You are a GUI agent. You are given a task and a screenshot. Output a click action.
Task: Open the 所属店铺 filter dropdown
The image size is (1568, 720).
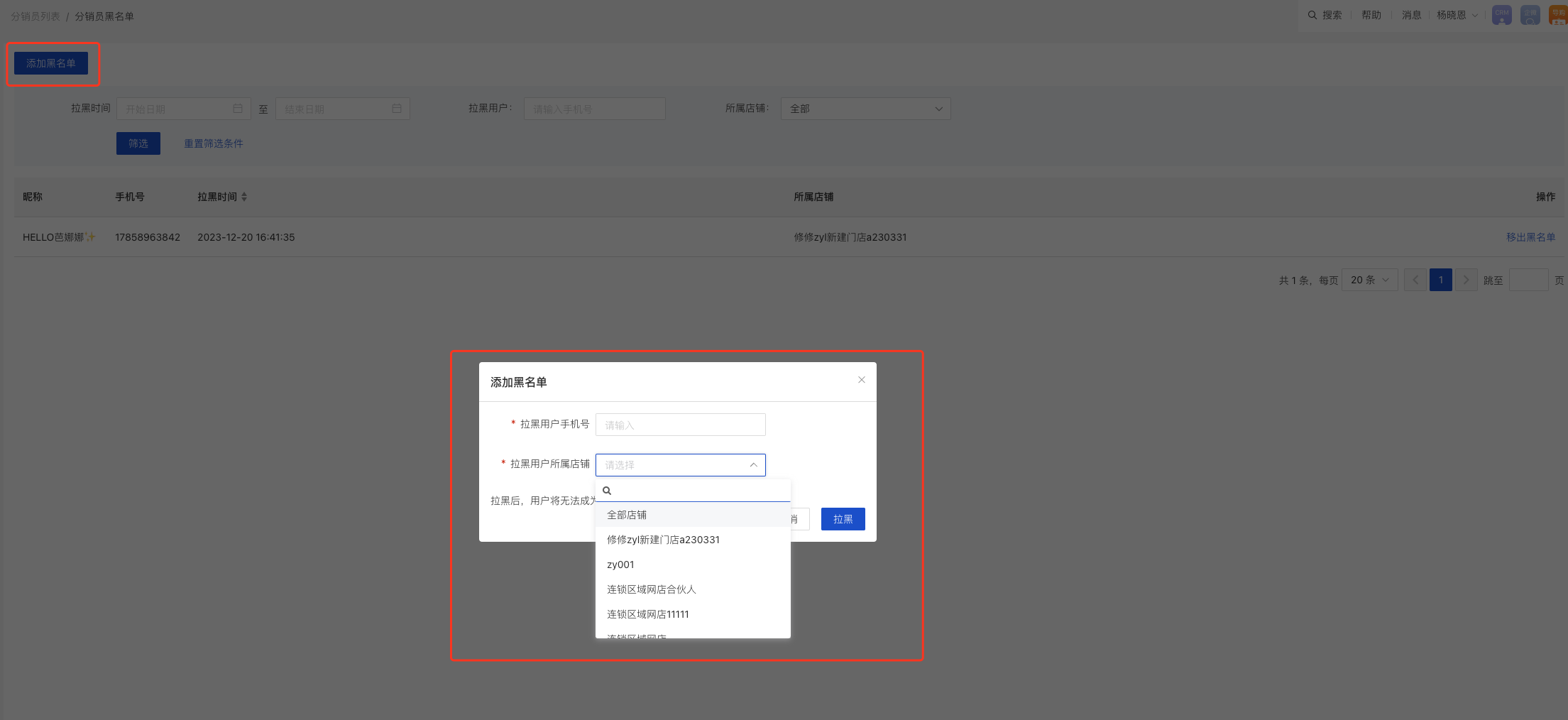pos(865,109)
